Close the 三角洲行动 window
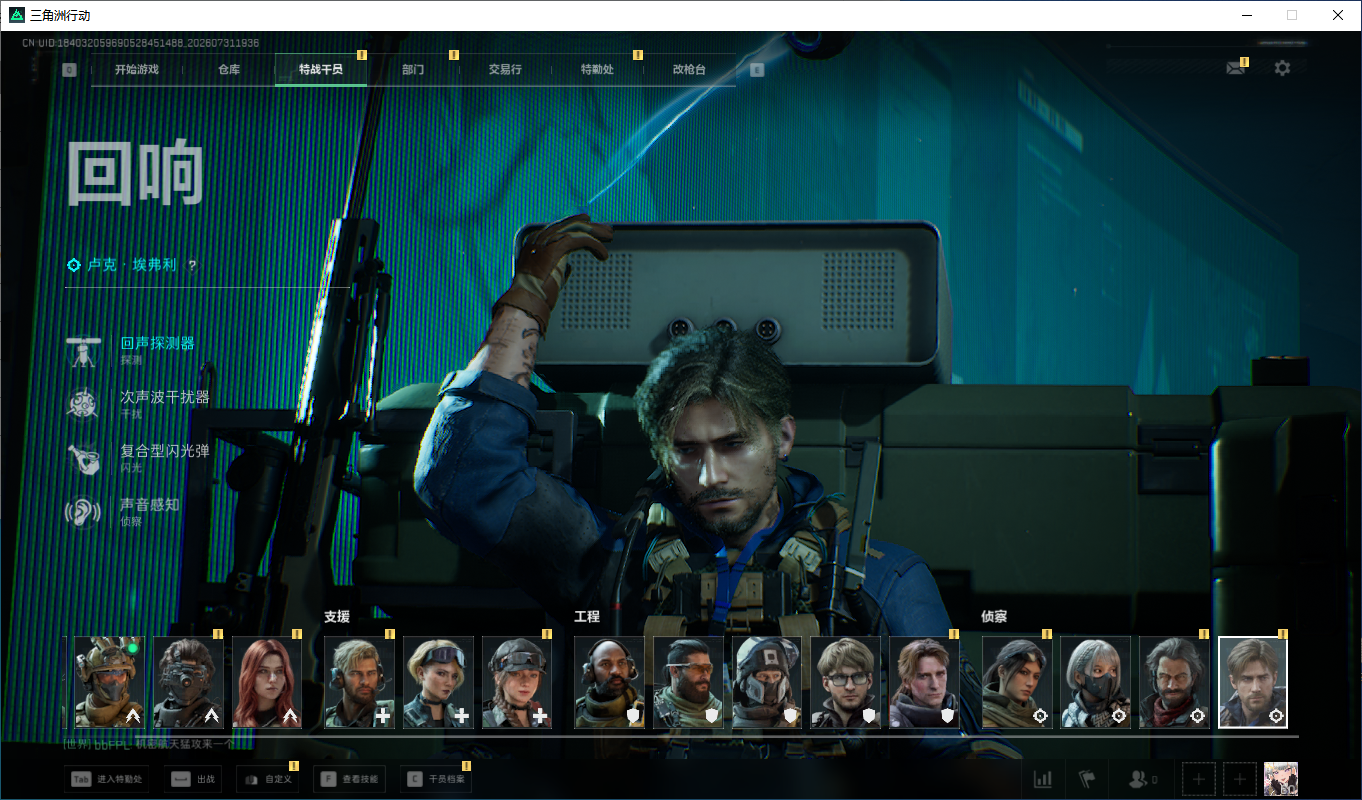Image resolution: width=1362 pixels, height=800 pixels. tap(1338, 15)
